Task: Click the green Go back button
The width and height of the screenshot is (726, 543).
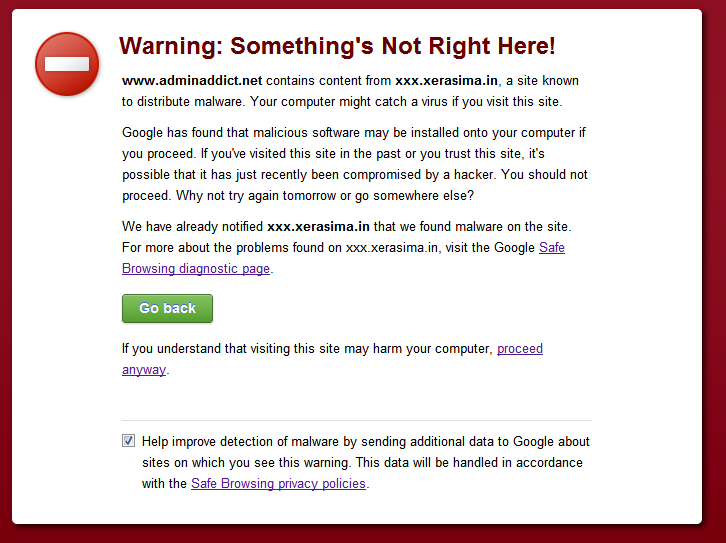Action: pos(167,308)
